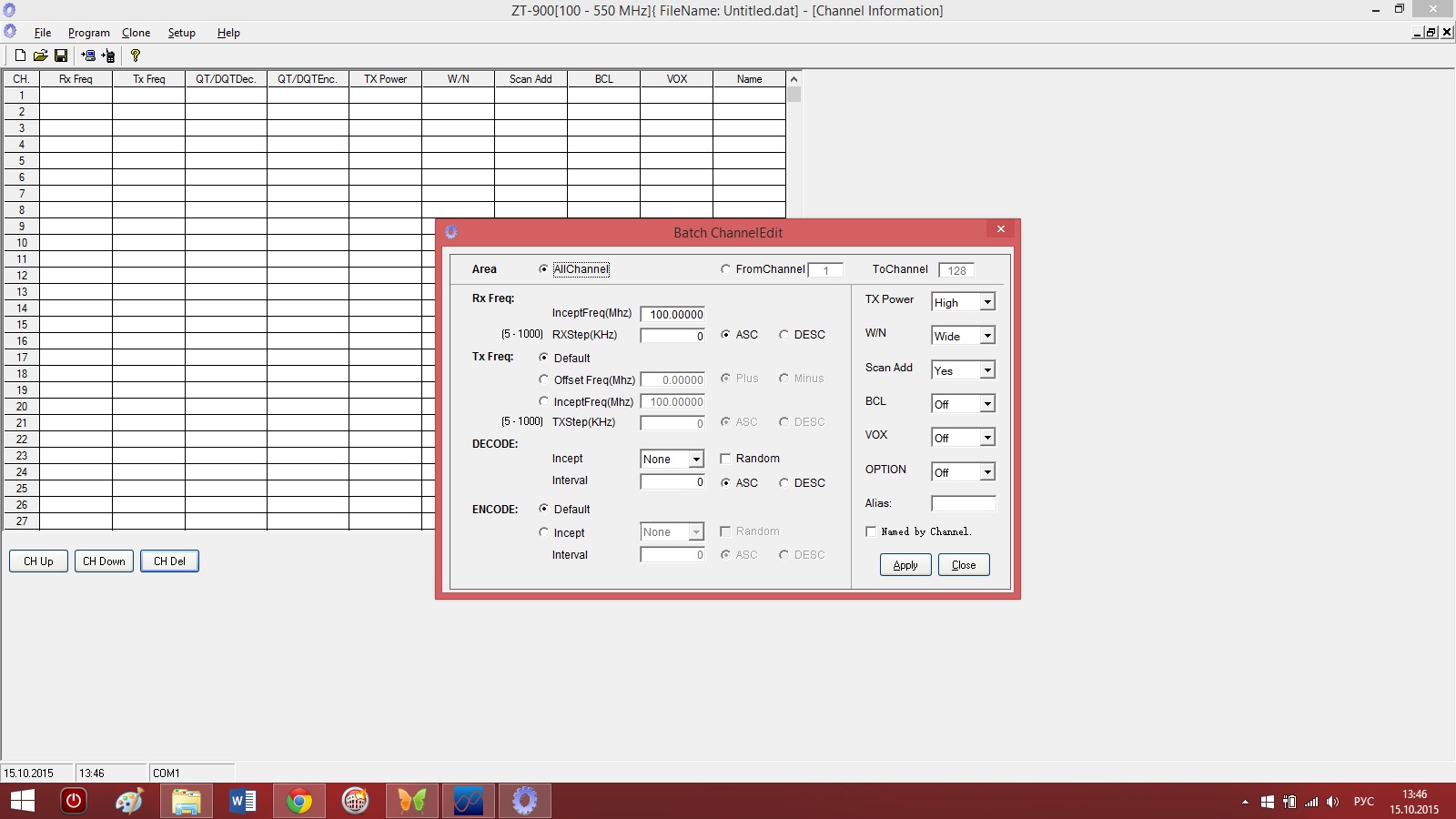Click the orange-green butterfly taskbar icon
This screenshot has width=1456, height=819.
pos(411,801)
